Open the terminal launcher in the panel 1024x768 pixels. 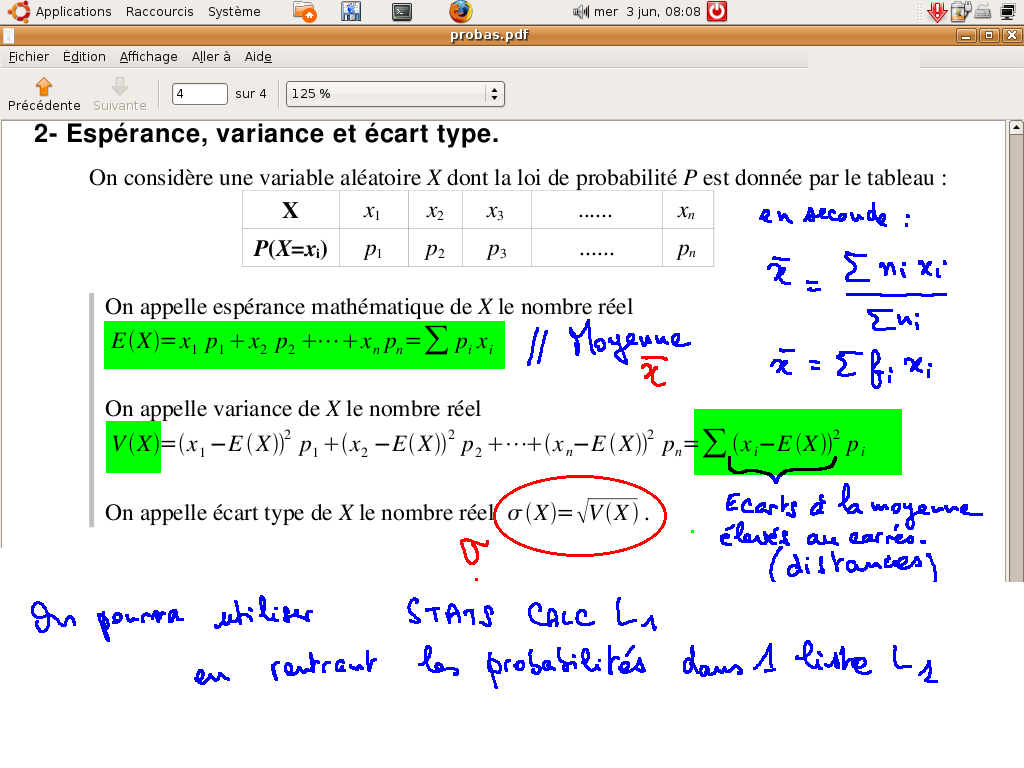402,11
